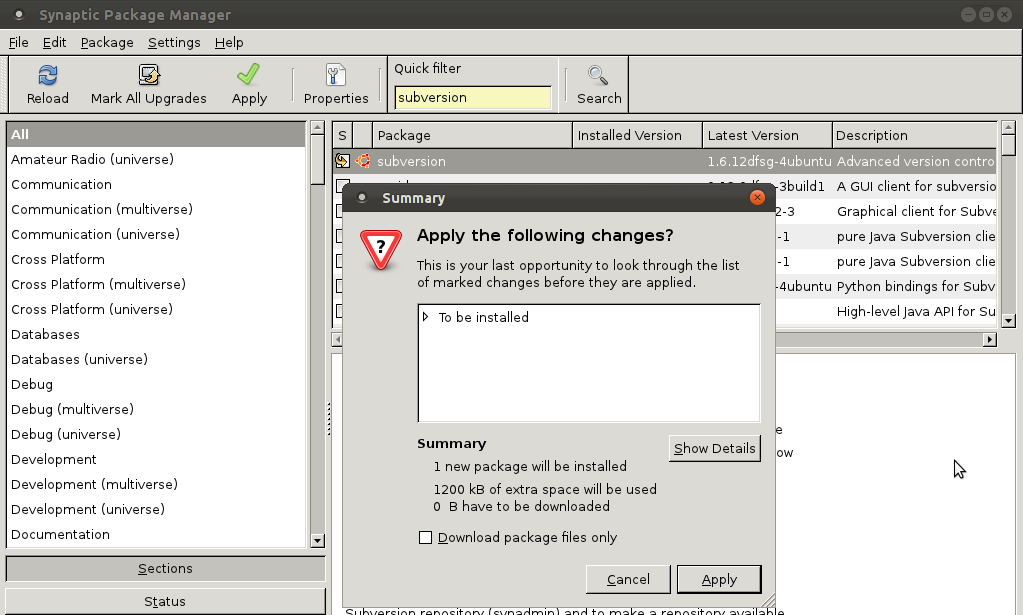This screenshot has height=615, width=1023.
Task: Confirm changes with the Apply button
Action: [x=719, y=579]
